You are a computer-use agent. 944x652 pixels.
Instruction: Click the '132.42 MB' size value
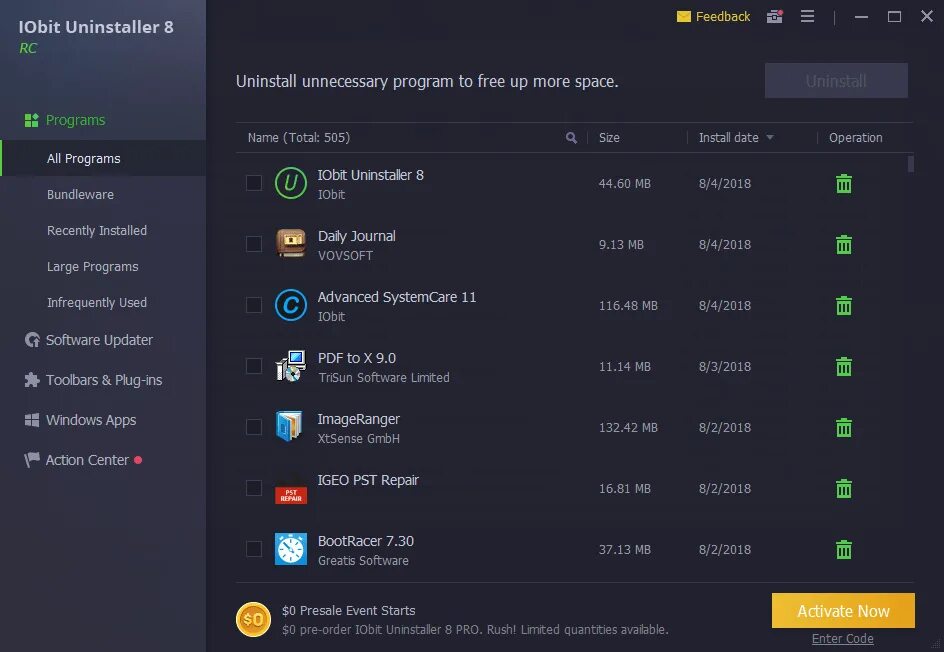click(x=628, y=427)
